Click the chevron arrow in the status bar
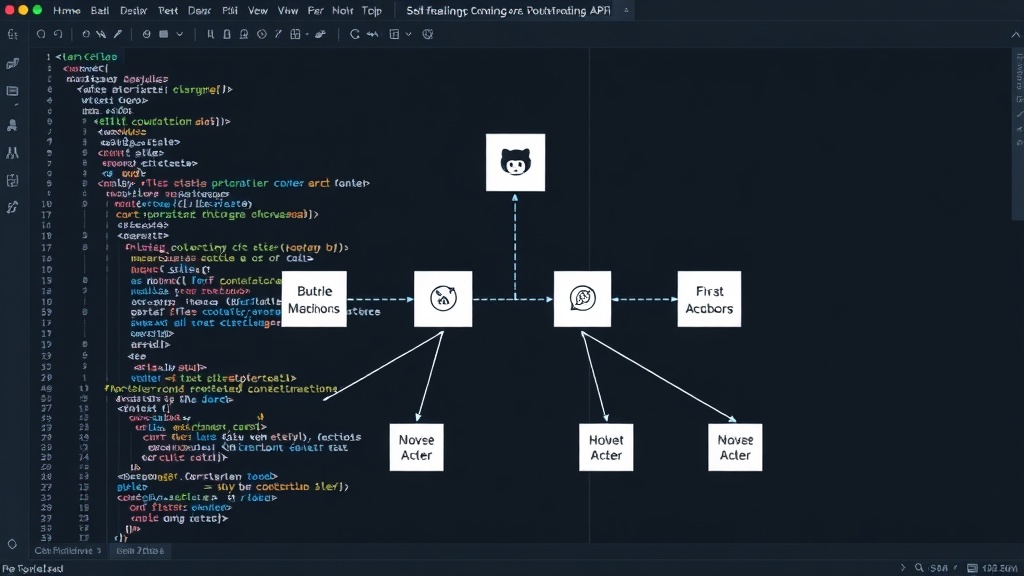 coord(903,568)
